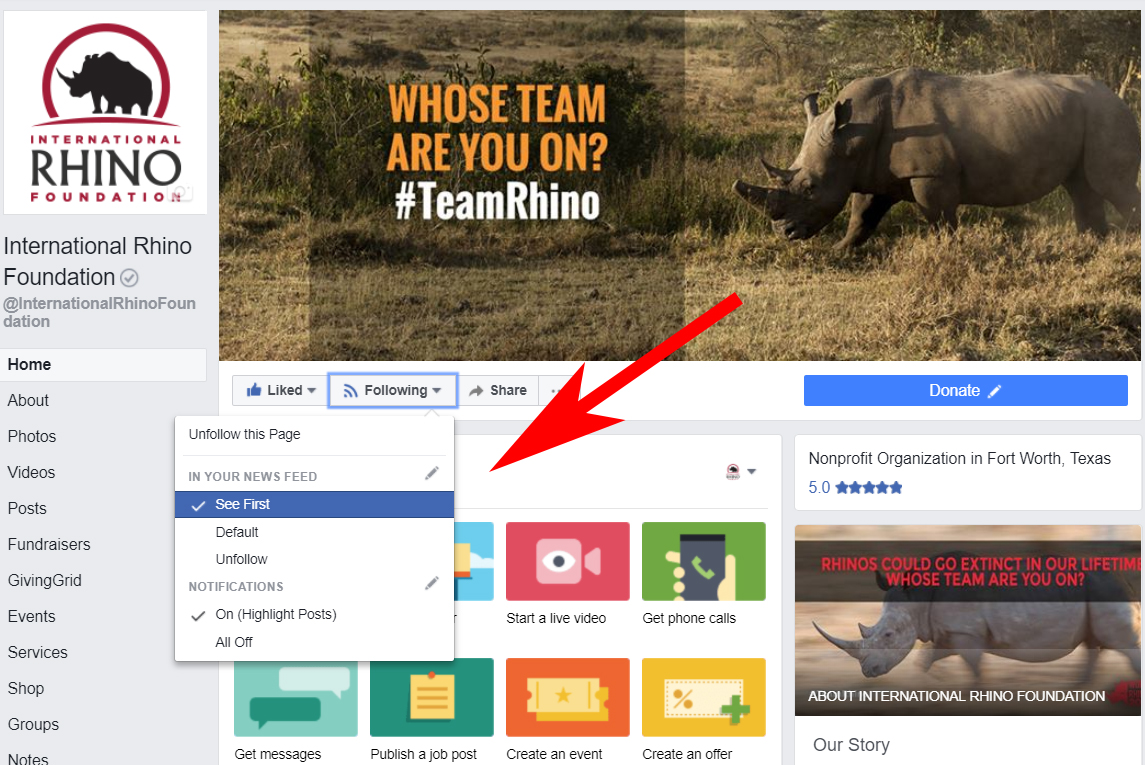The width and height of the screenshot is (1145, 765).
Task: Open Videos in the sidebar
Action: coord(31,472)
